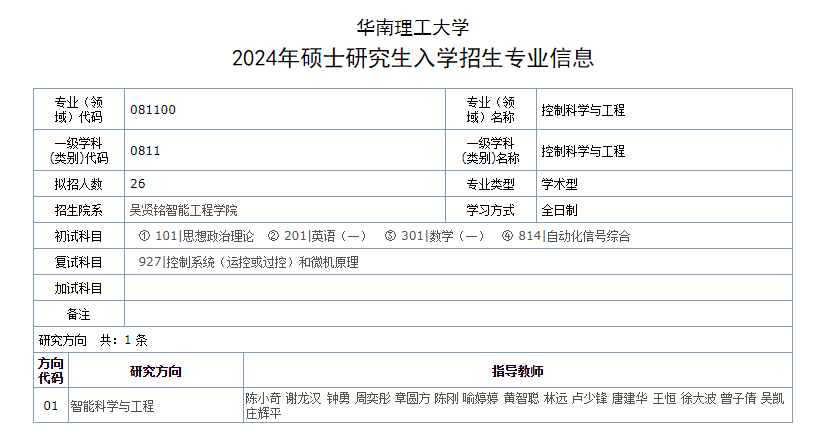Click advisor name 庄辉平
819x444 pixels.
pyautogui.click(x=263, y=413)
